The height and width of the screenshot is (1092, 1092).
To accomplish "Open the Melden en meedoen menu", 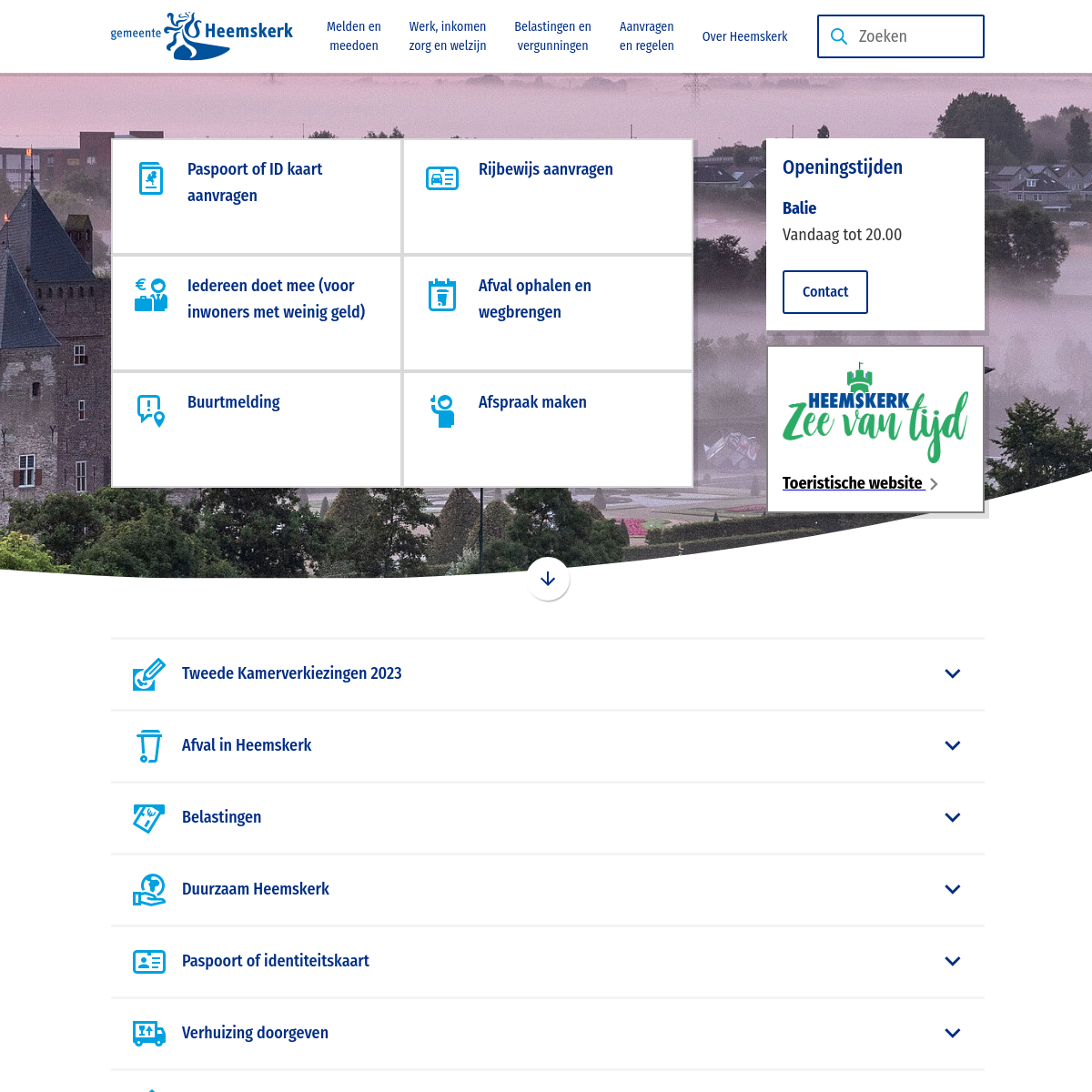I will point(354,36).
